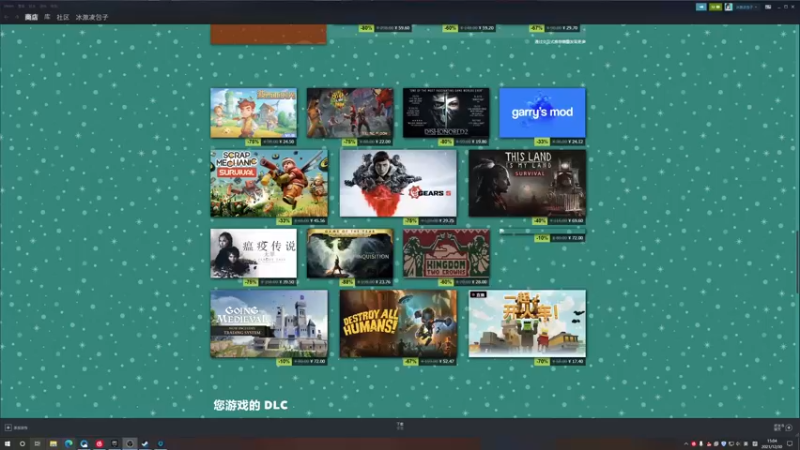Click Gears 5 discounted price tag
Image resolution: width=800 pixels, height=450 pixels.
pyautogui.click(x=430, y=221)
